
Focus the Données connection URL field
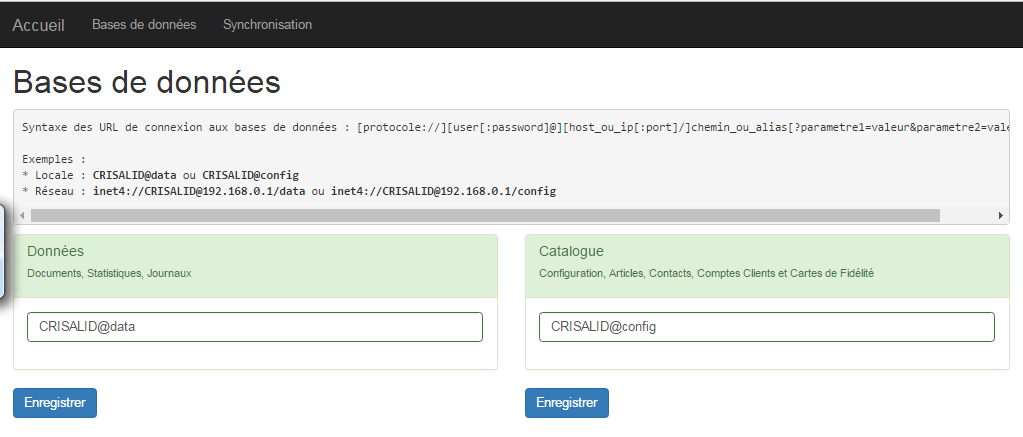tap(254, 327)
